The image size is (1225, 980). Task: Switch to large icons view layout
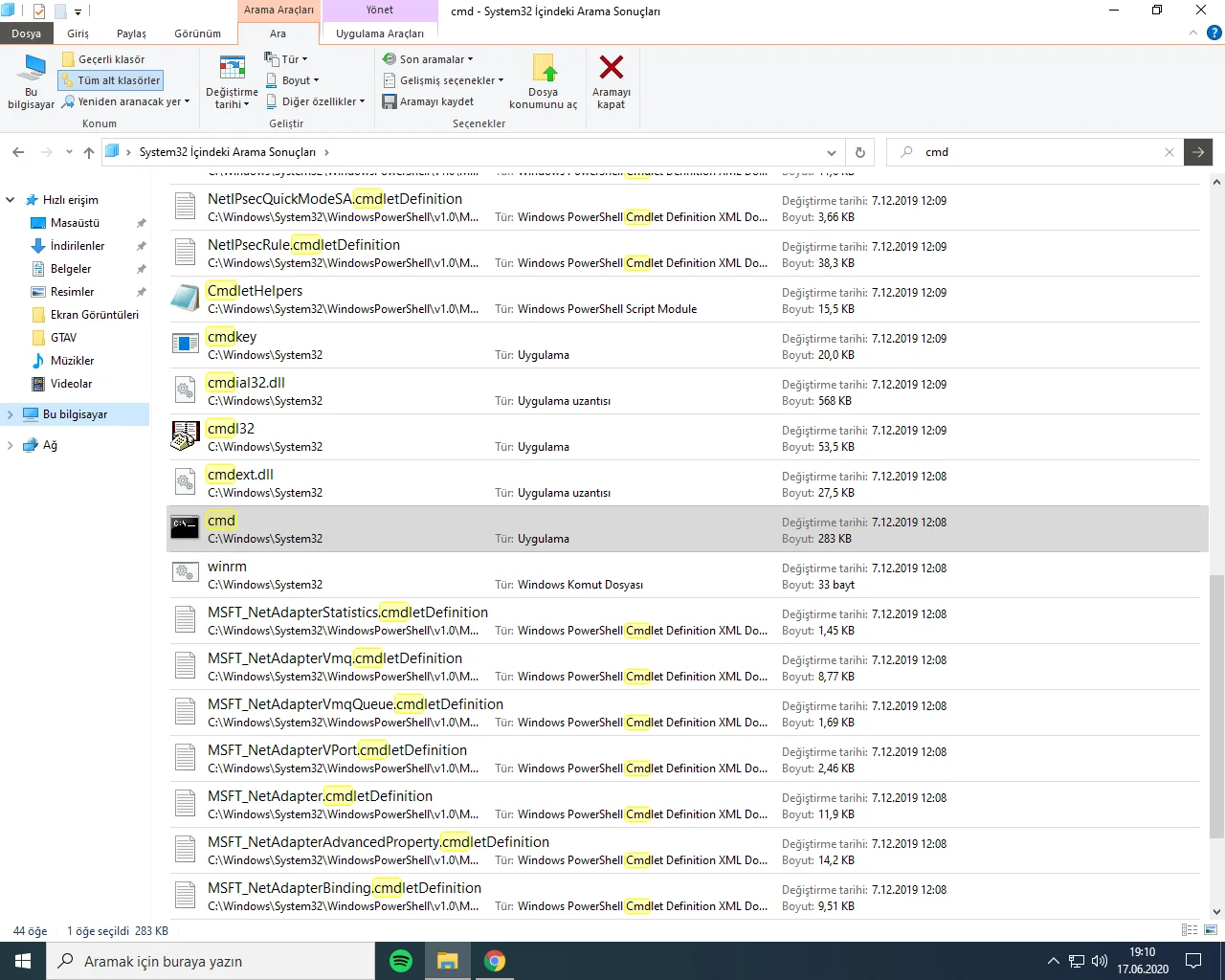tap(1210, 930)
